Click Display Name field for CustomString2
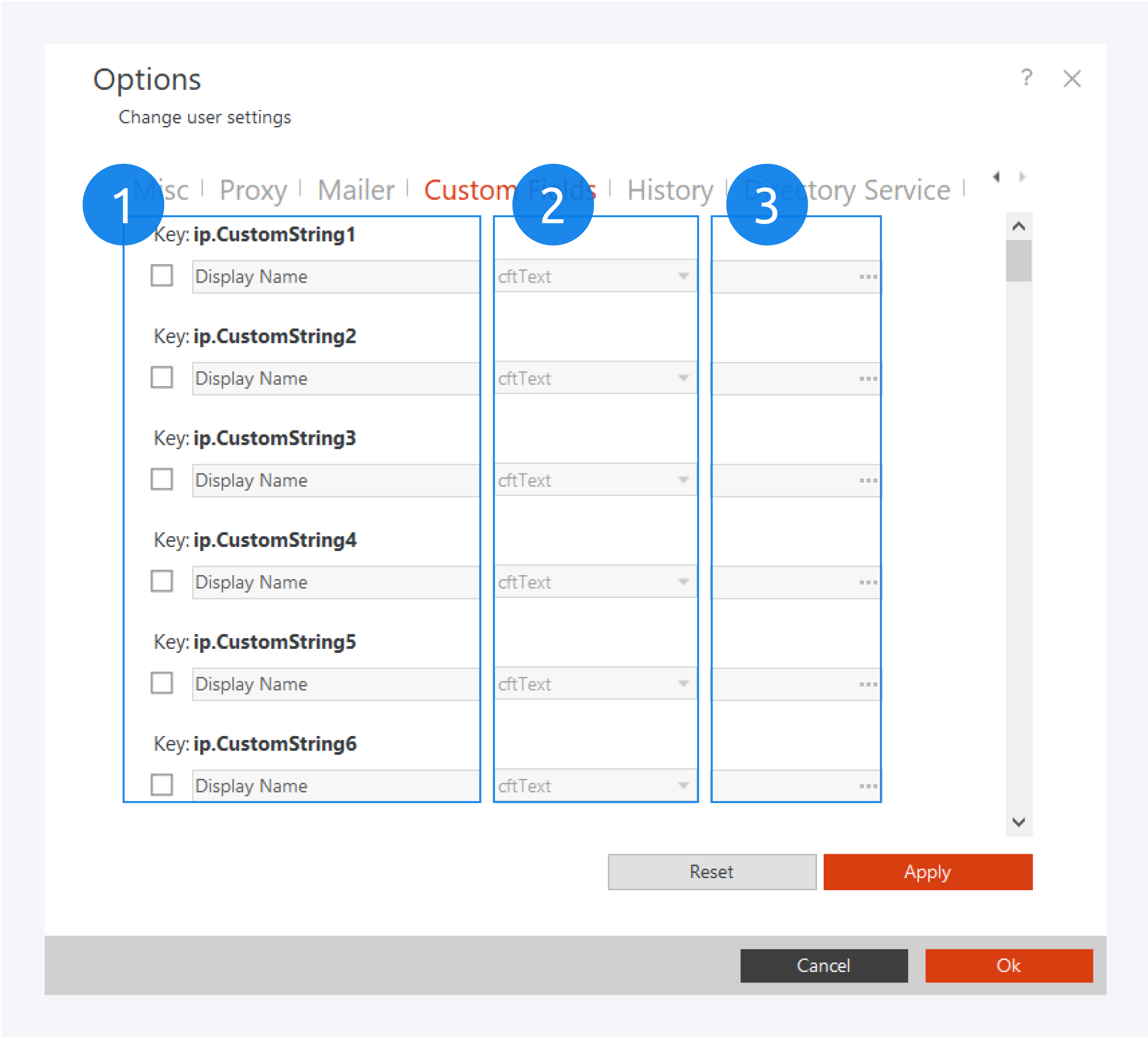Viewport: 1148px width, 1037px height. pyautogui.click(x=335, y=379)
